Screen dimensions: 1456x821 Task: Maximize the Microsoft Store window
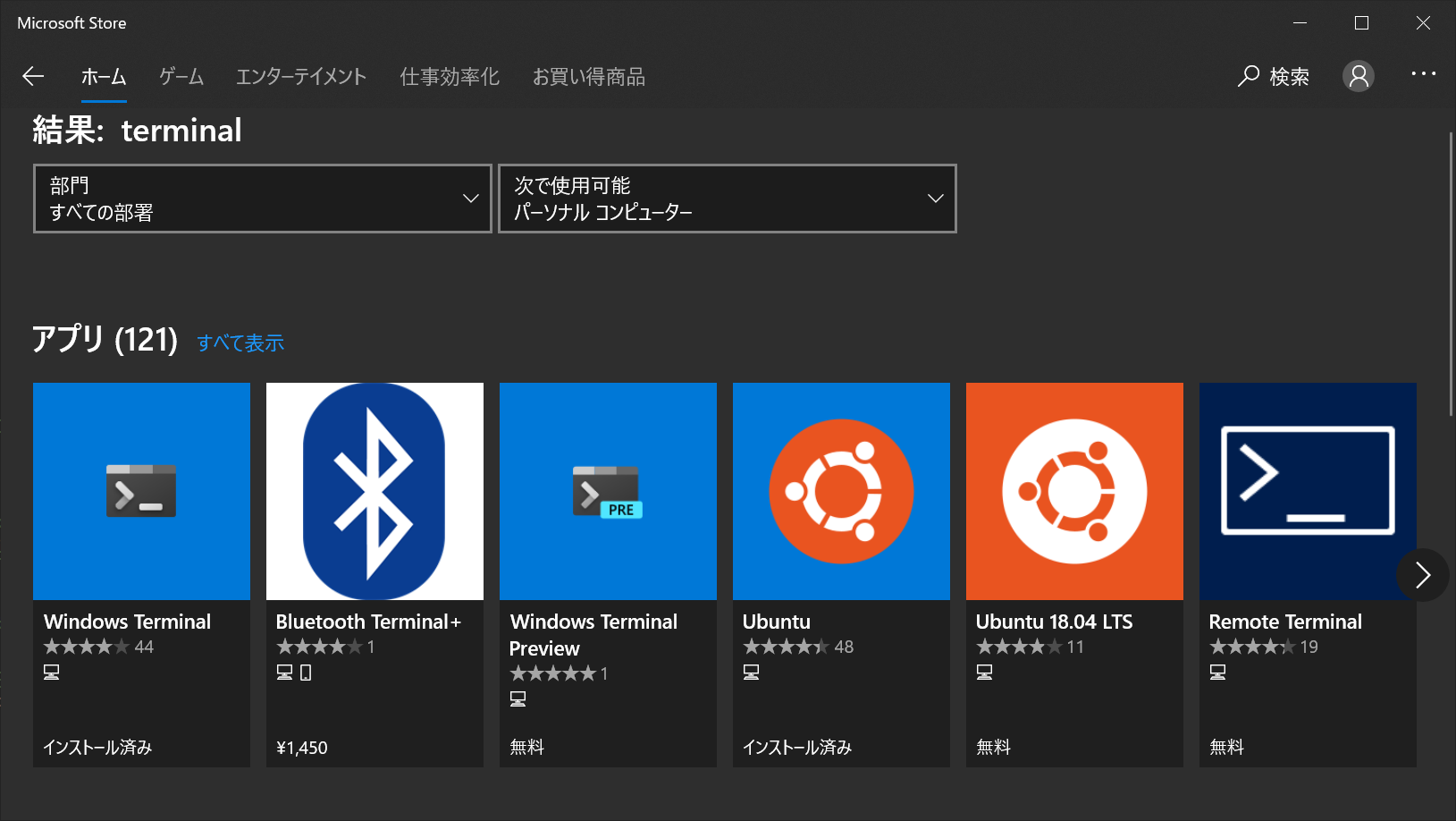1361,23
